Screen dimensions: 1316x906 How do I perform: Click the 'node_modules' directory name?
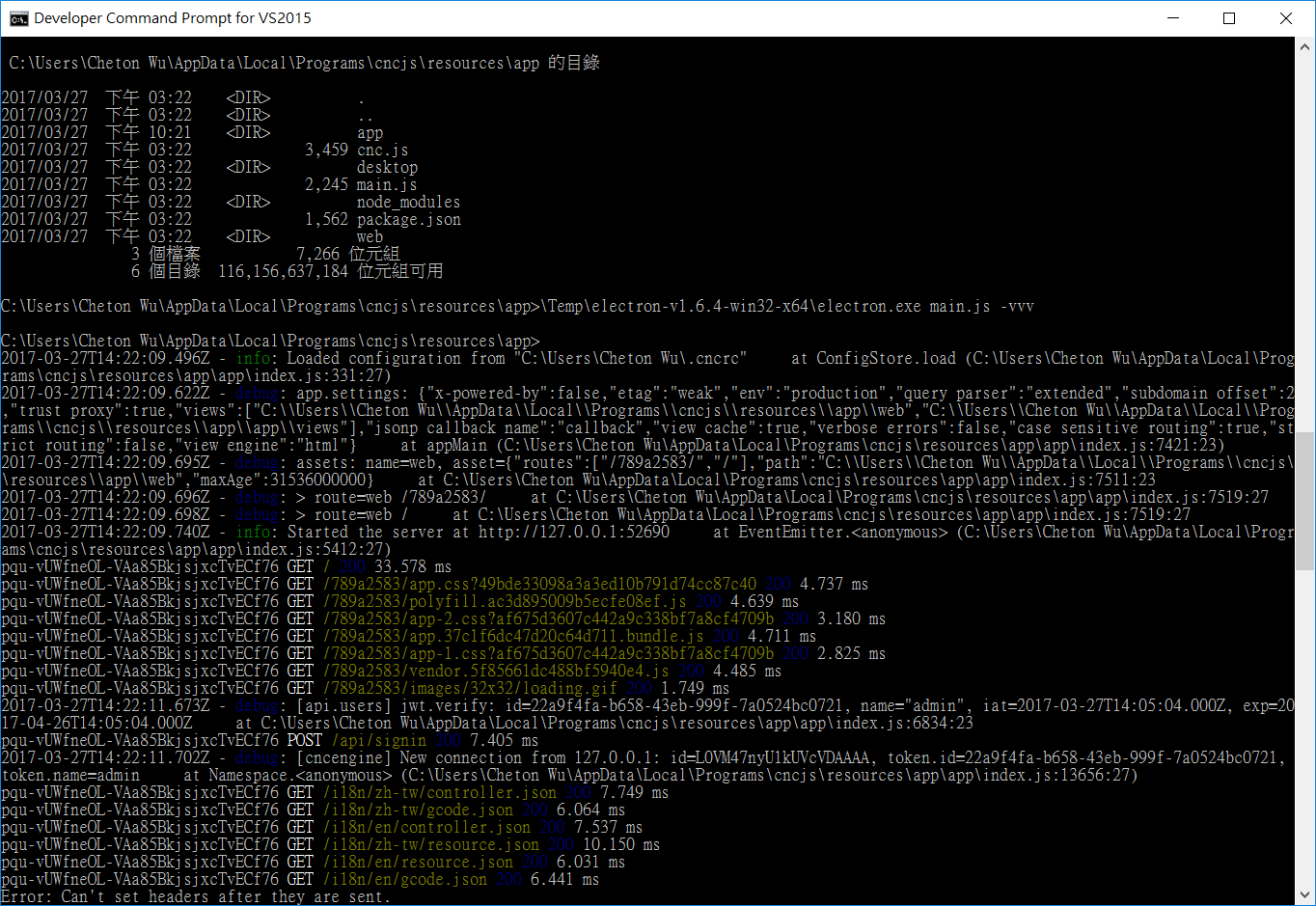pyautogui.click(x=408, y=202)
